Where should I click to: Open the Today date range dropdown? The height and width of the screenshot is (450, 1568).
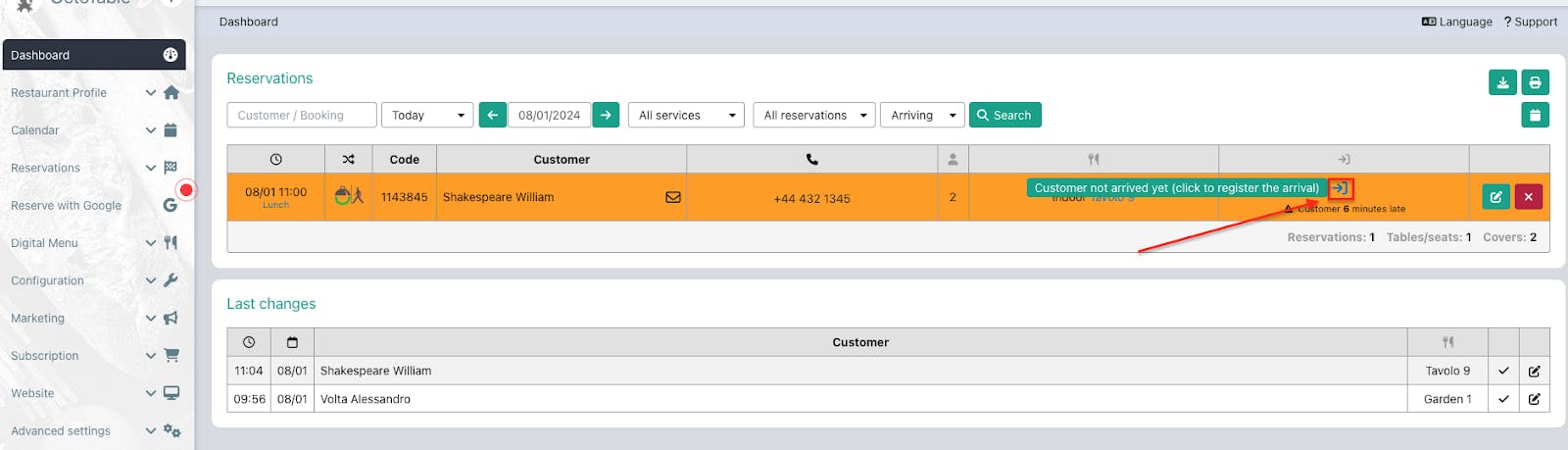coord(427,116)
